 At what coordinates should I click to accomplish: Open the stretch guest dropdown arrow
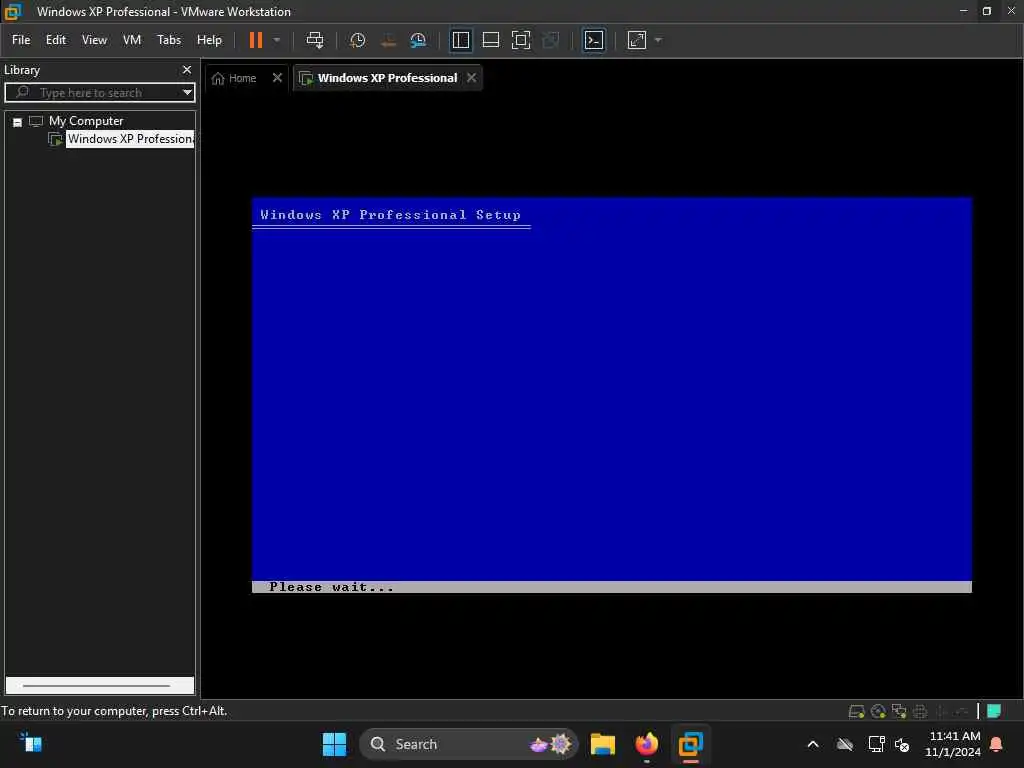[658, 40]
